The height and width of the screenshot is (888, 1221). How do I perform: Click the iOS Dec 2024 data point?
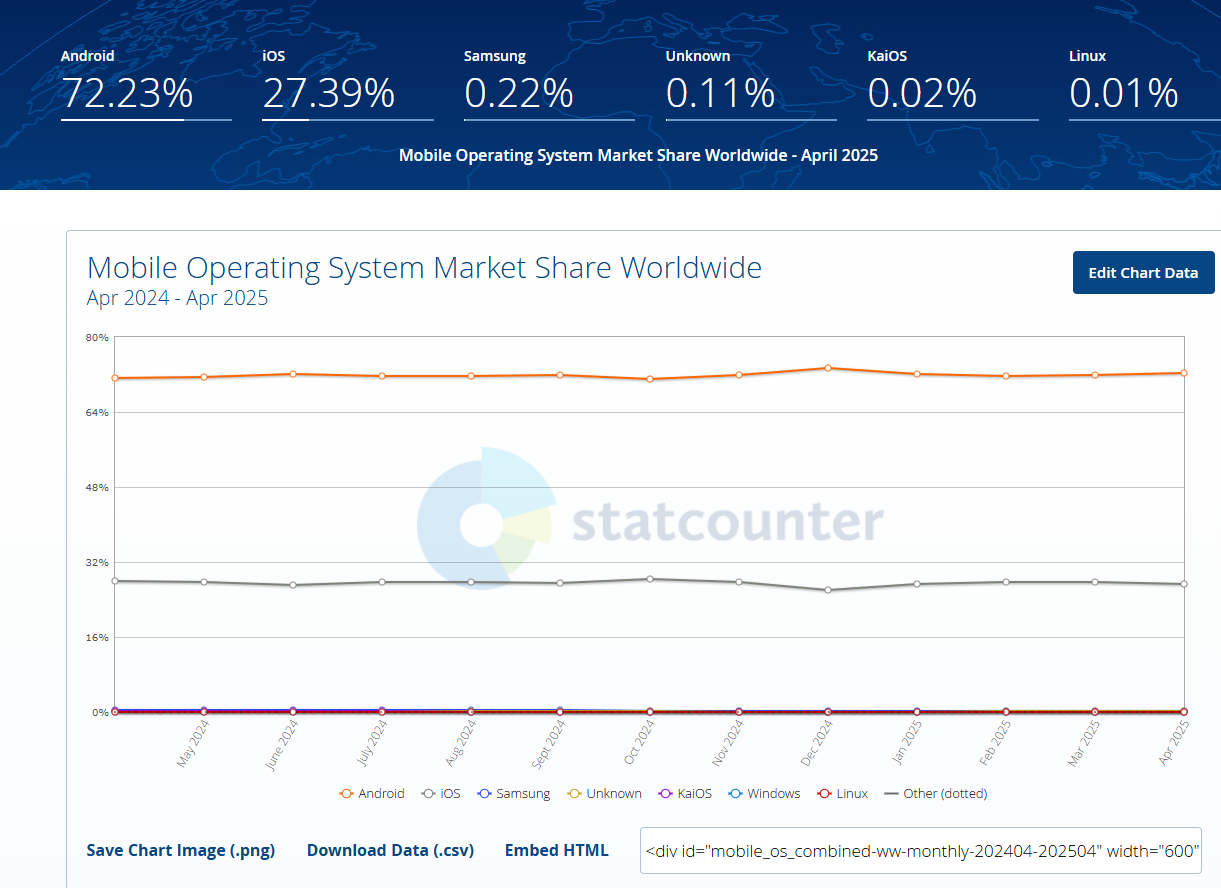point(828,590)
